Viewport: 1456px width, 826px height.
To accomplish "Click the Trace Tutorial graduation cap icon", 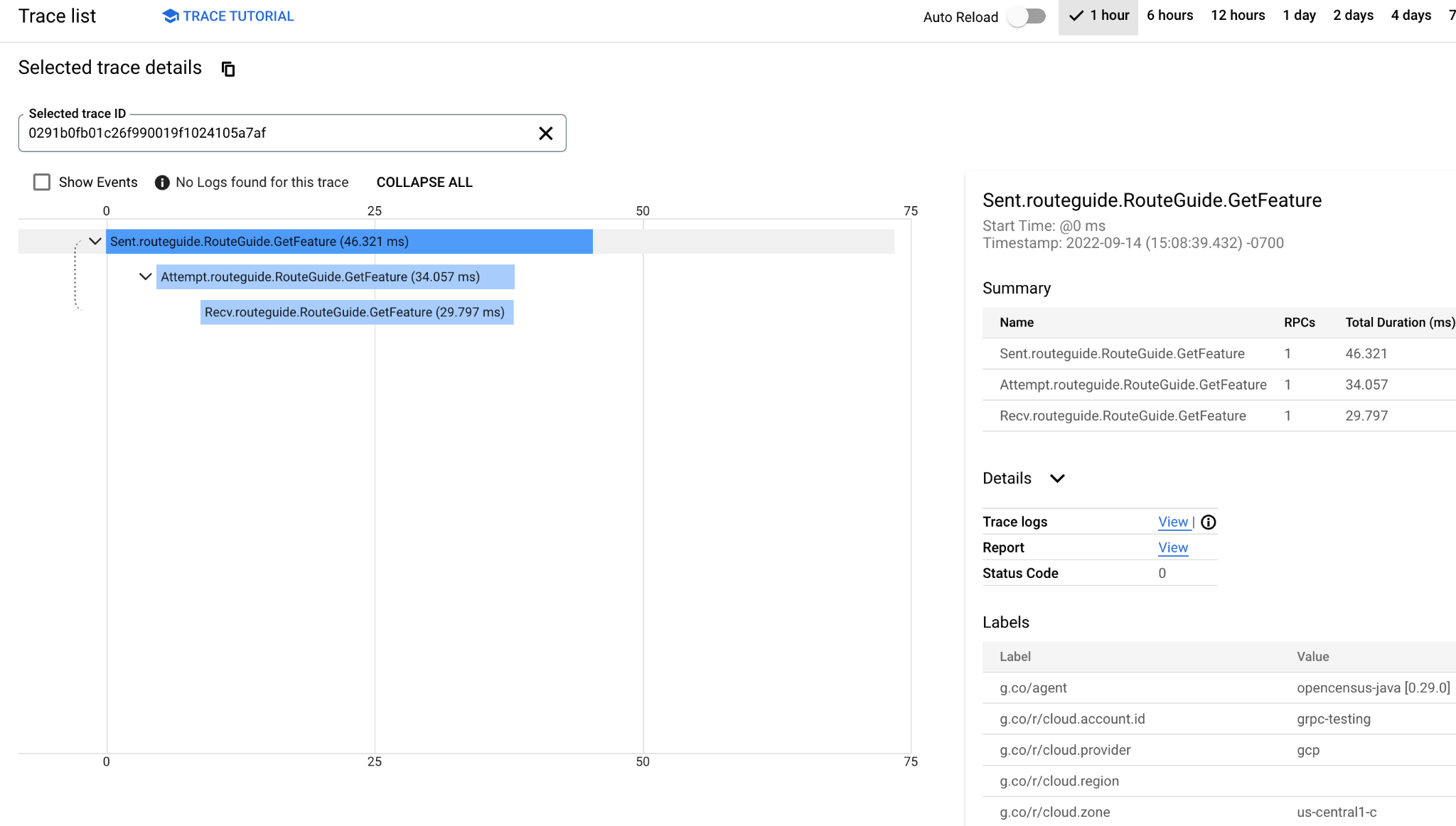I will tap(170, 16).
